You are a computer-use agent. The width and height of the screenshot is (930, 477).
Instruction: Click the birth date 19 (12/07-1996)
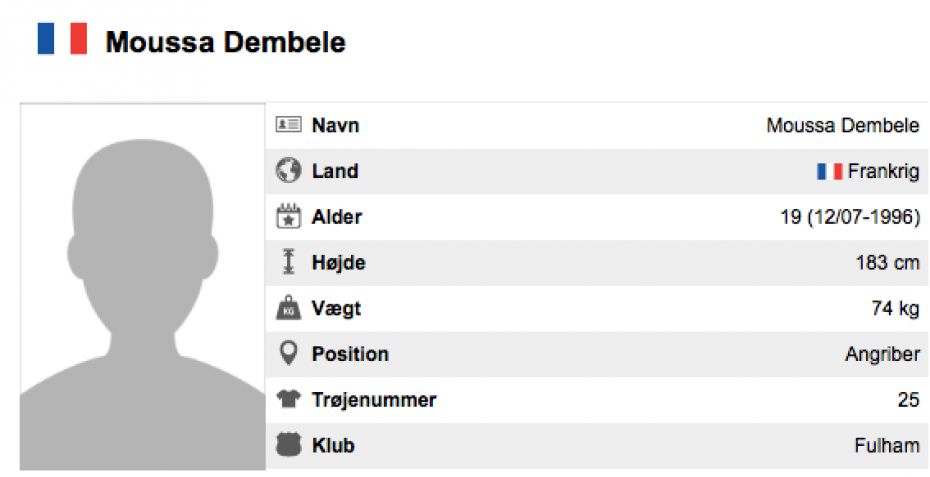point(850,217)
